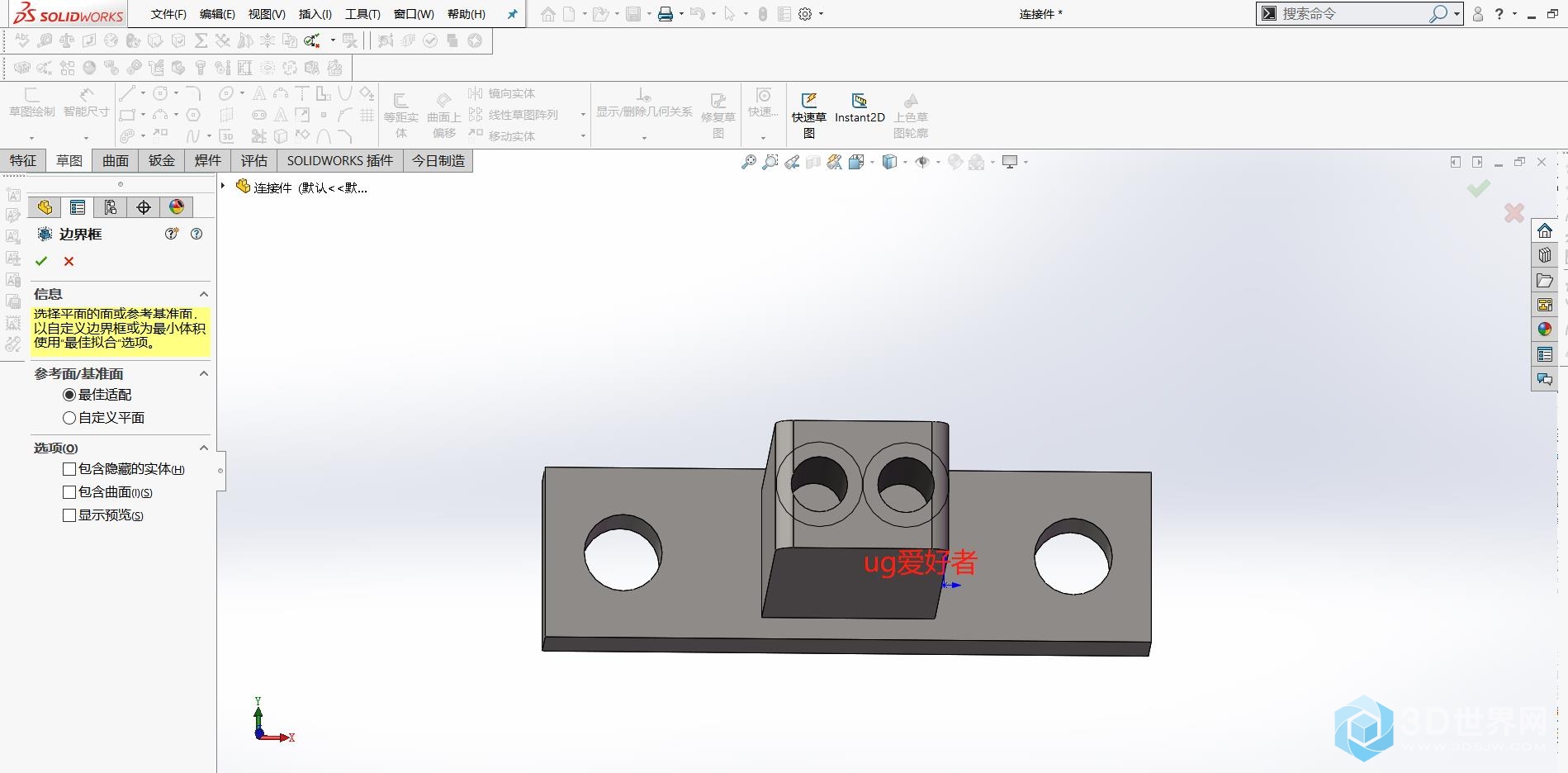Screen dimensions: 1568x773
Task: Accept bounding box with green checkmark
Action: coord(41,261)
